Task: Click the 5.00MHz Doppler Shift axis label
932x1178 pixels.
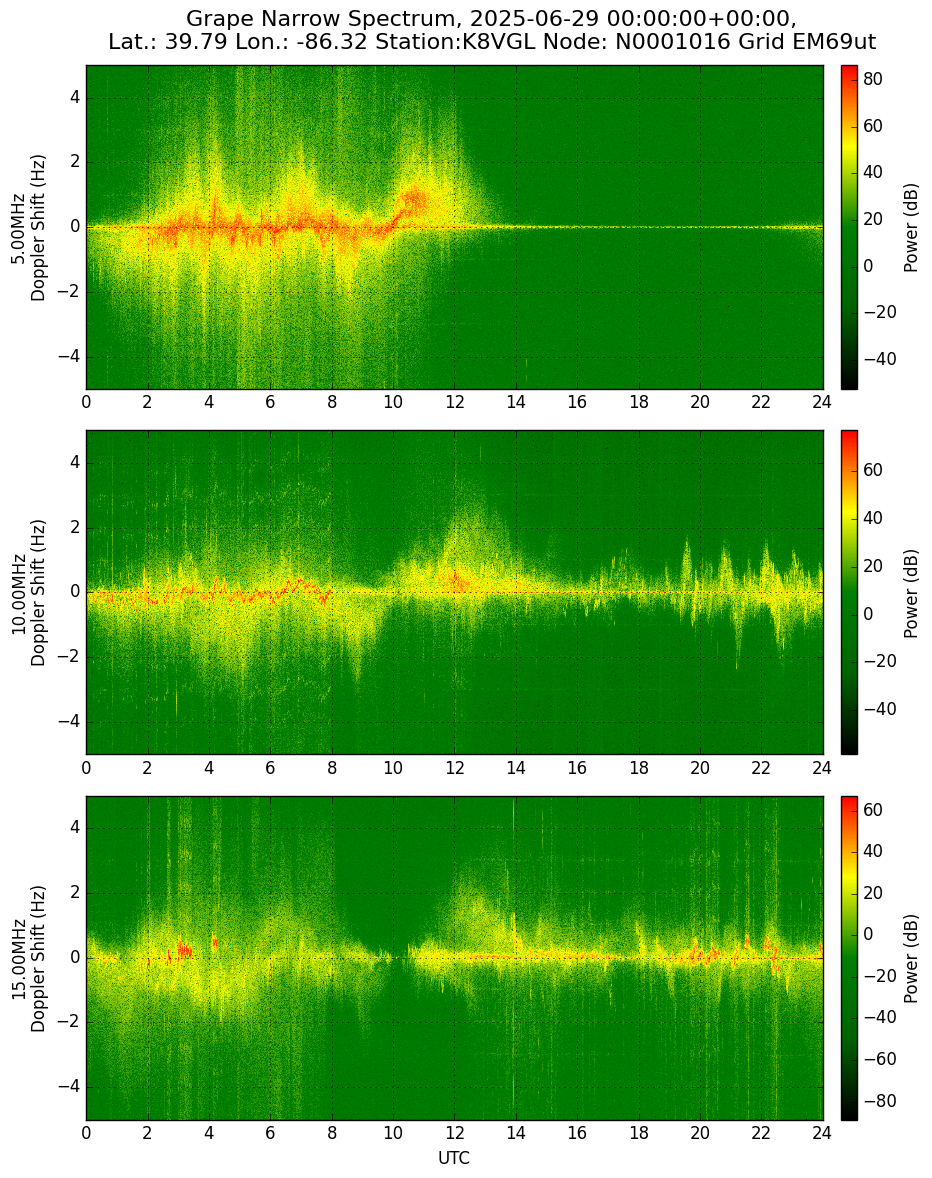Action: (x=29, y=228)
